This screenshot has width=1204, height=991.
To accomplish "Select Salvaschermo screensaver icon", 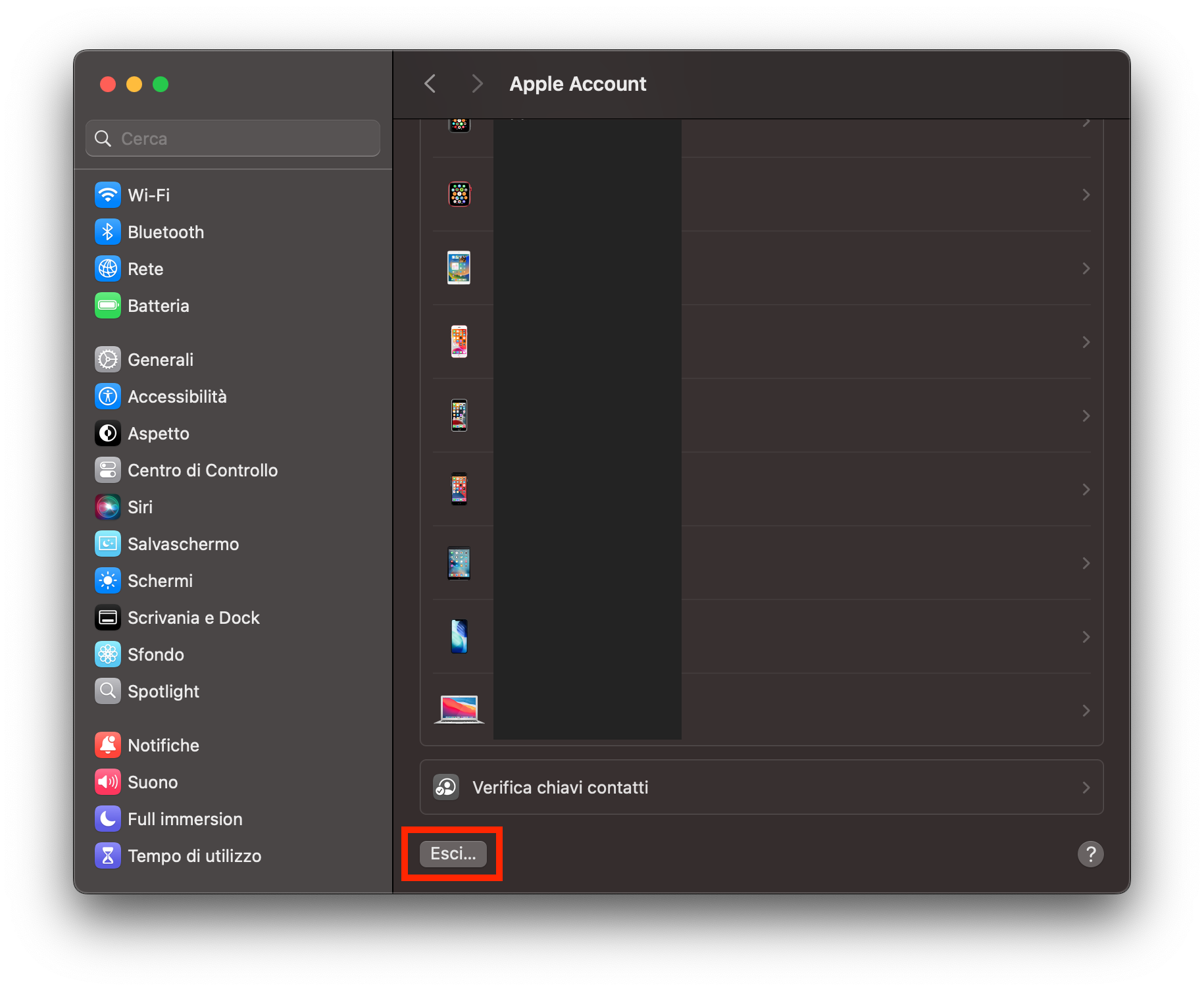I will [108, 544].
